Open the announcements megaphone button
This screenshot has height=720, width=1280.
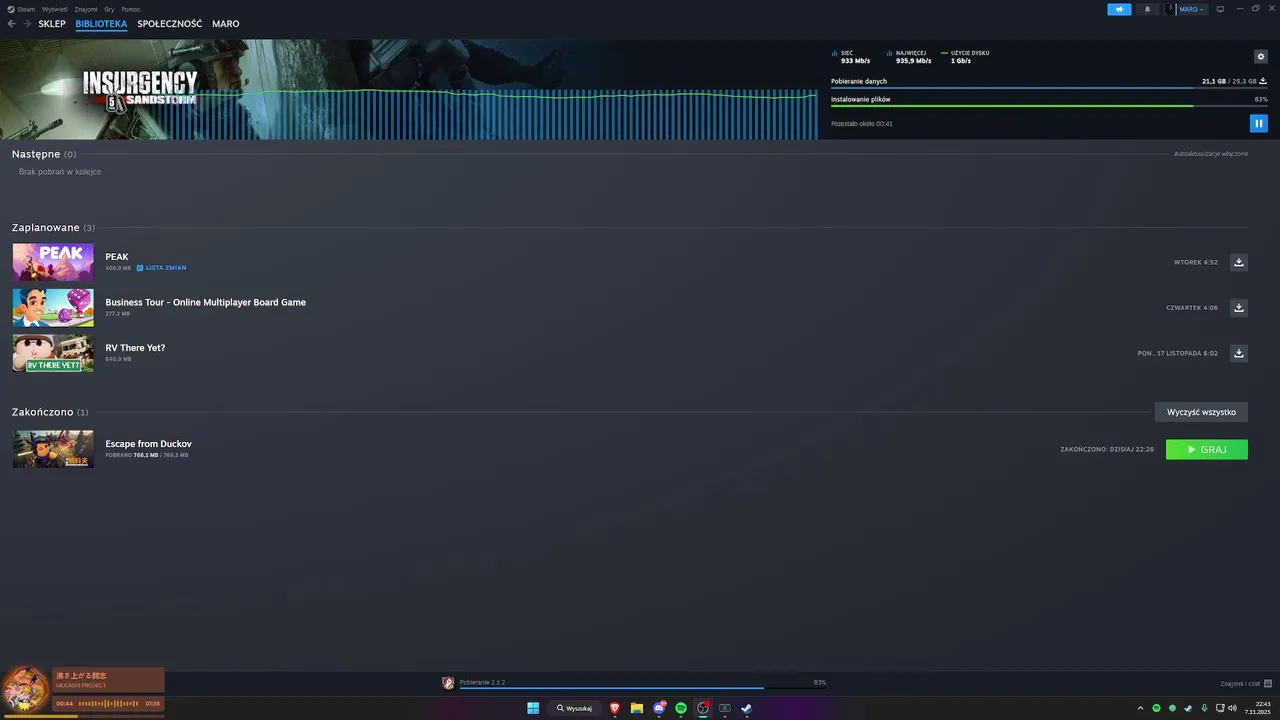pyautogui.click(x=1119, y=9)
